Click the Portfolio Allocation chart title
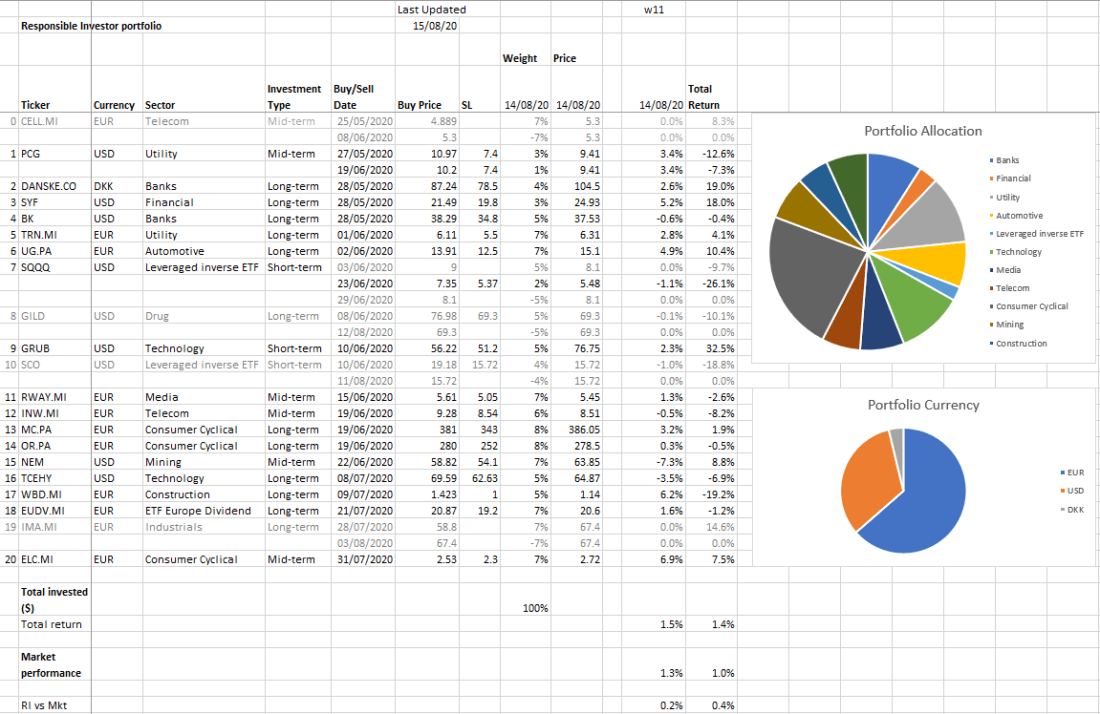The image size is (1100, 714). pyautogui.click(x=922, y=131)
